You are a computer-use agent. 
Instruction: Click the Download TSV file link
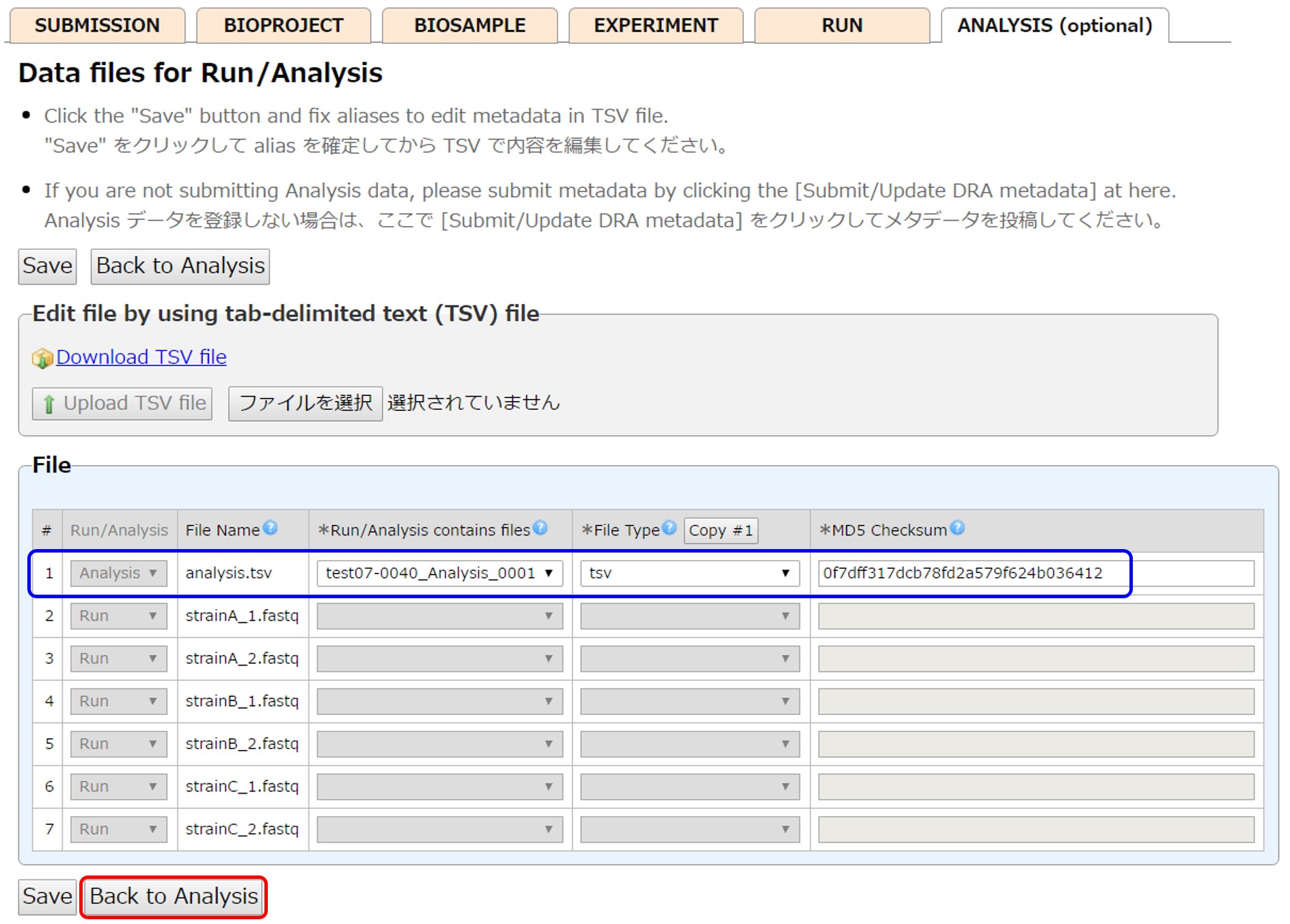(x=141, y=357)
